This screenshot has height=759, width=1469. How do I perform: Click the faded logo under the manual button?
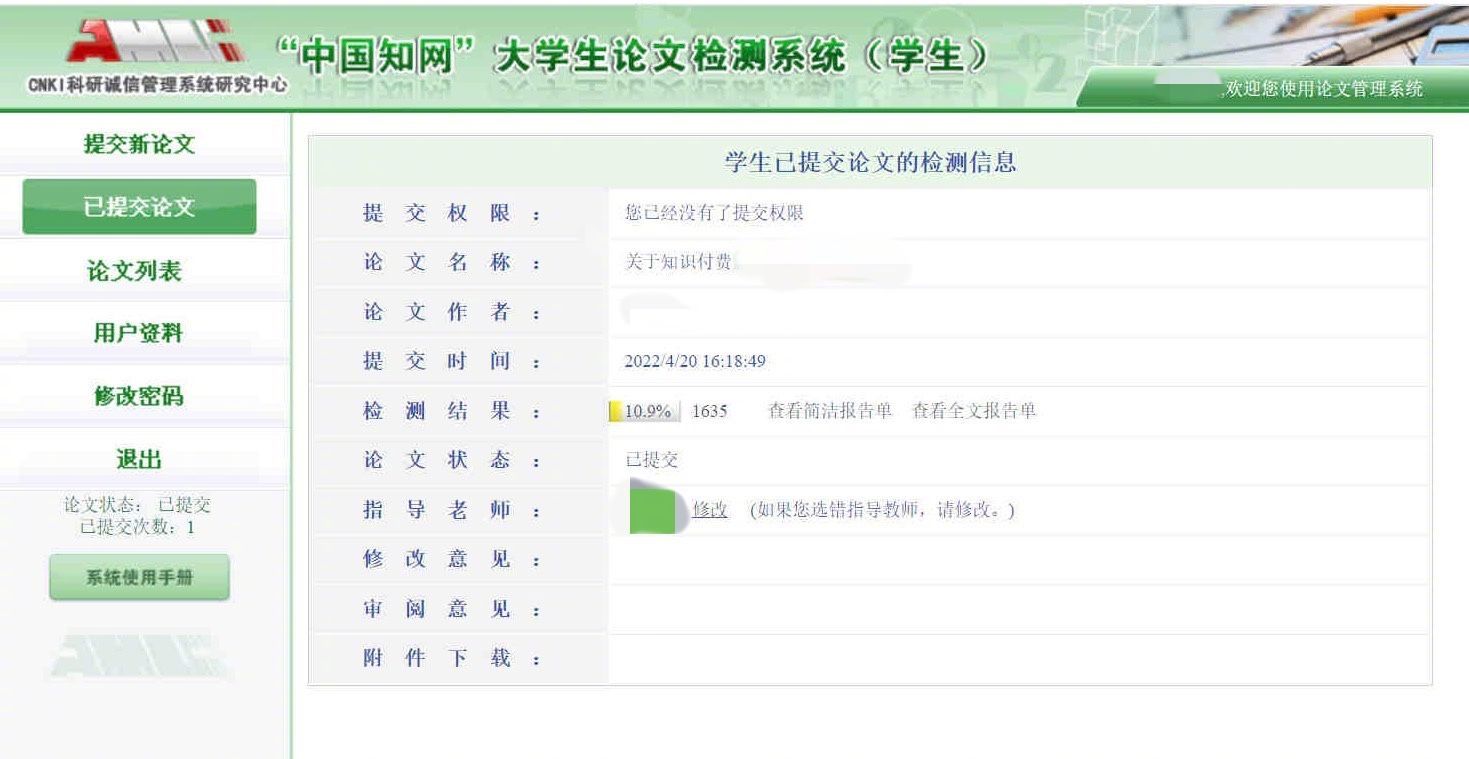139,655
